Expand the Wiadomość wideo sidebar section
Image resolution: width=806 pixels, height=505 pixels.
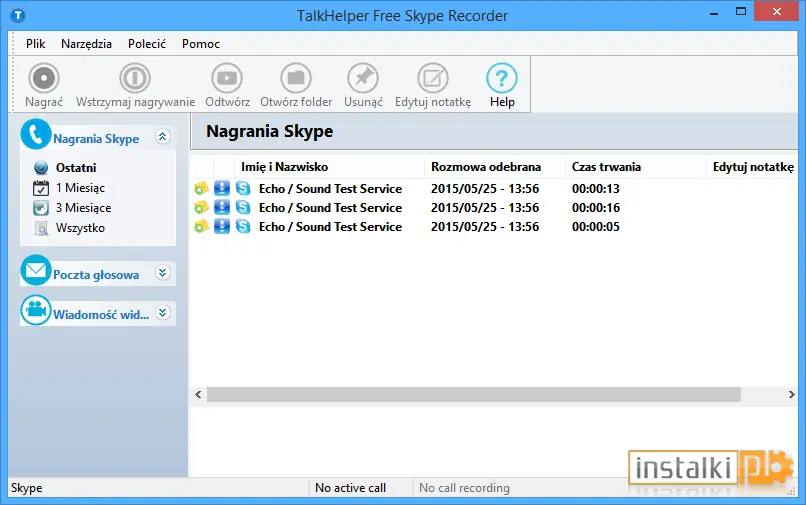pos(163,313)
